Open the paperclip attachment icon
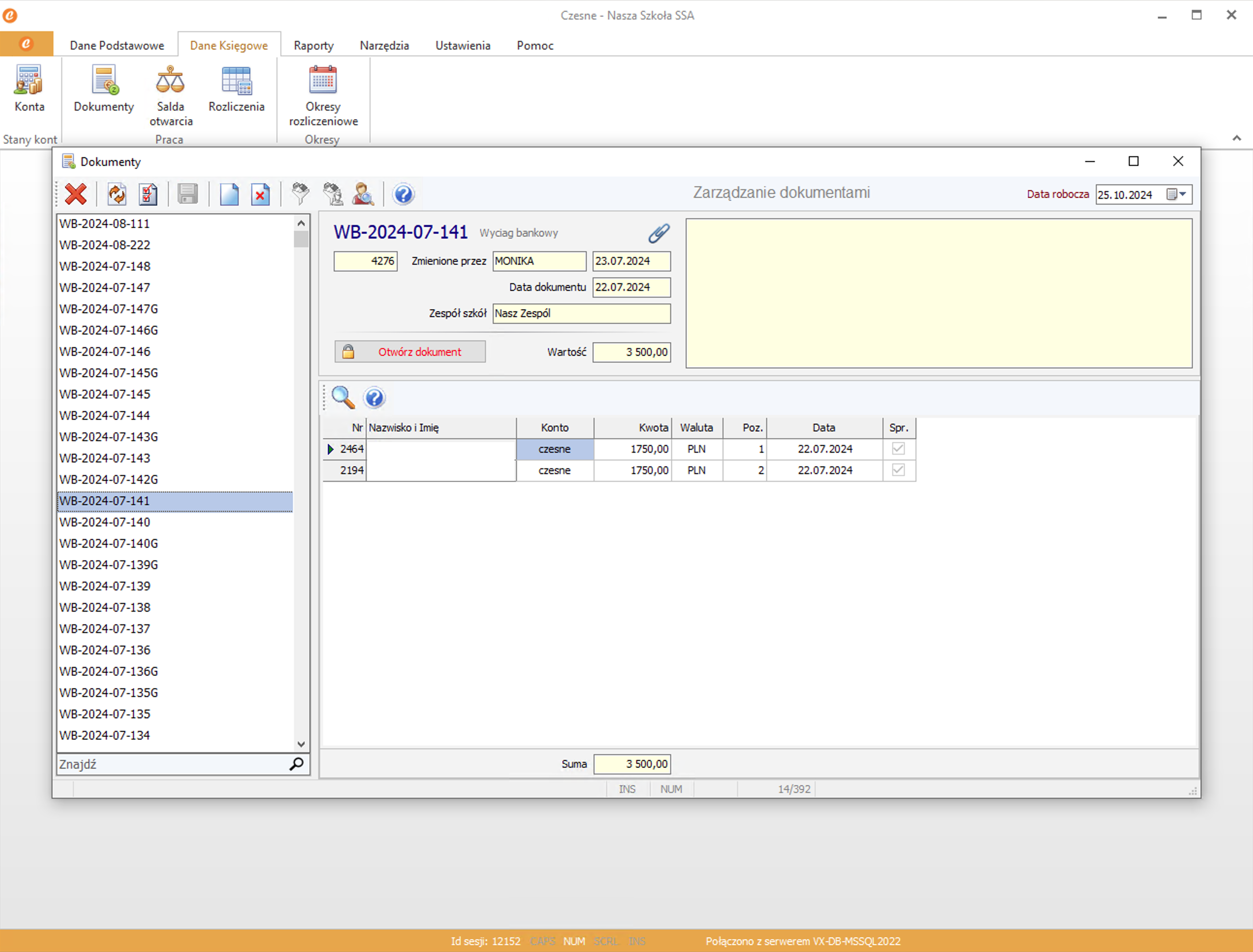Image resolution: width=1253 pixels, height=952 pixels. point(659,233)
